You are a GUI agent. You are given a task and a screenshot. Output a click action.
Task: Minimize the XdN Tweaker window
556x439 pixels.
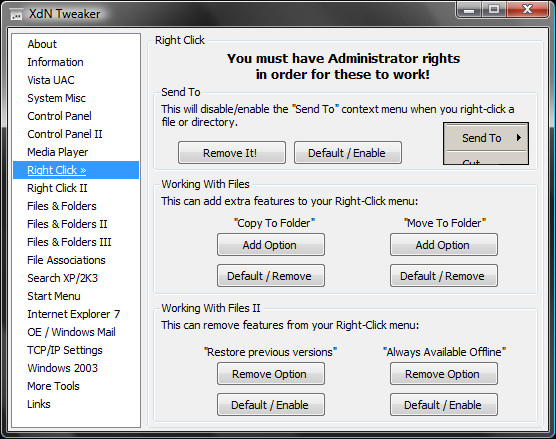469,10
